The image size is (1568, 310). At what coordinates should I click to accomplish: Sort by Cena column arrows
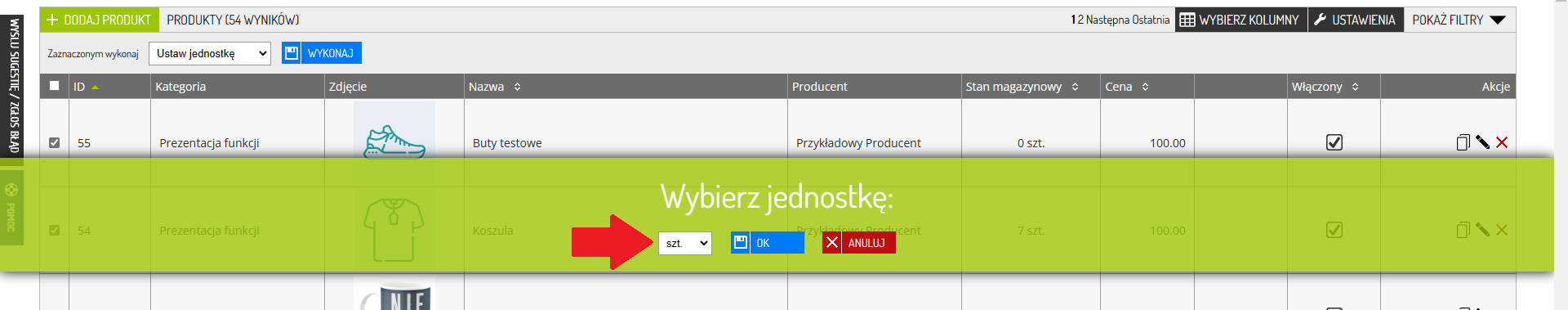(x=1145, y=87)
